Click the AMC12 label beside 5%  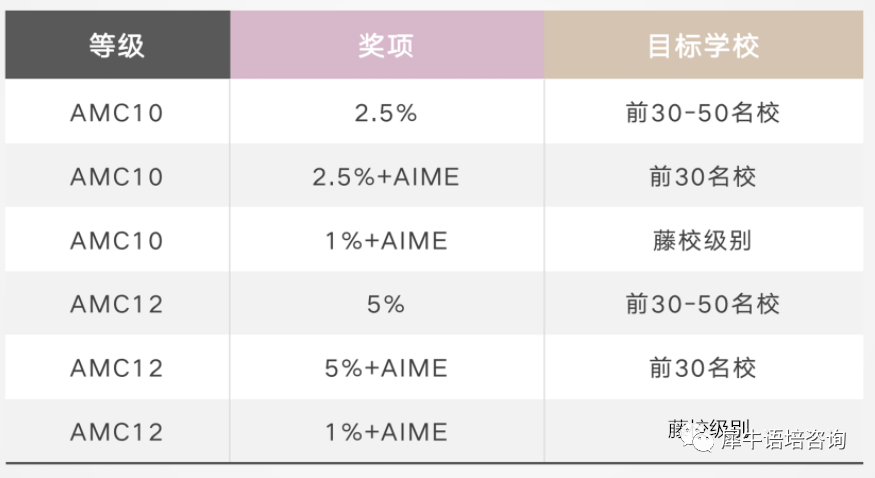click(x=117, y=305)
